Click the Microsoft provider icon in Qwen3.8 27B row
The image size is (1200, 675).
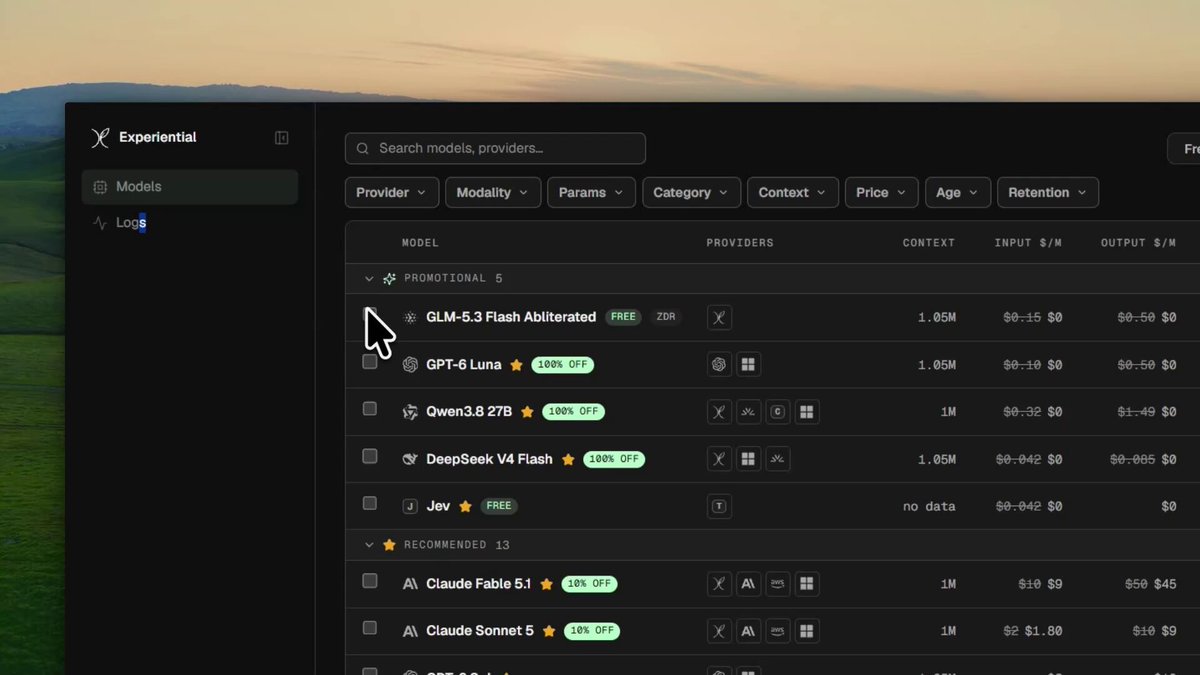(807, 412)
